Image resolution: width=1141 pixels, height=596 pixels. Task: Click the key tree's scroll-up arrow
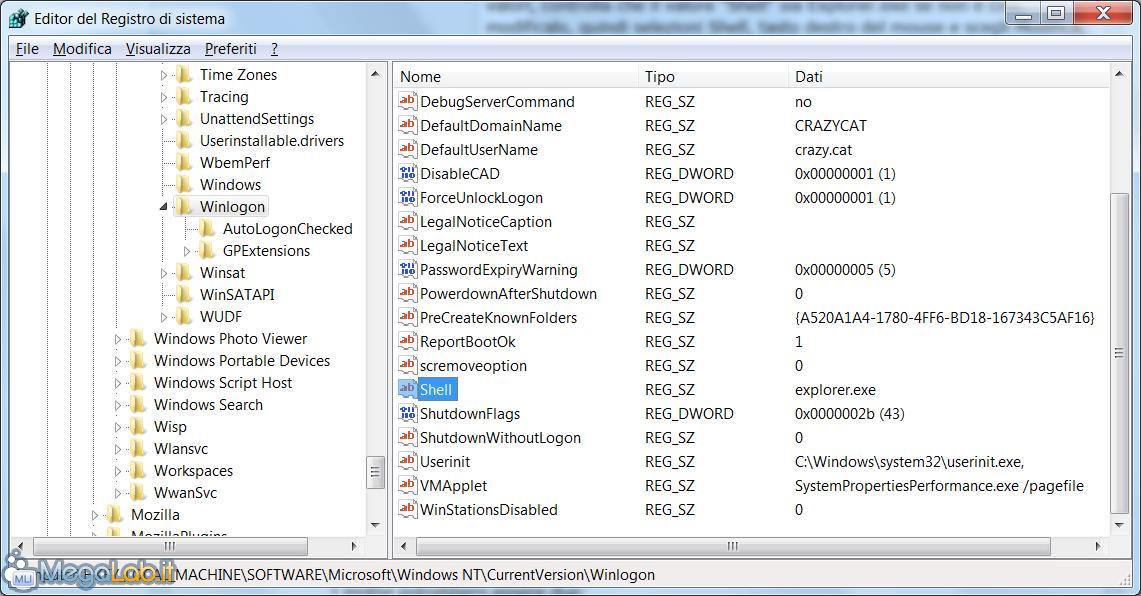[375, 73]
